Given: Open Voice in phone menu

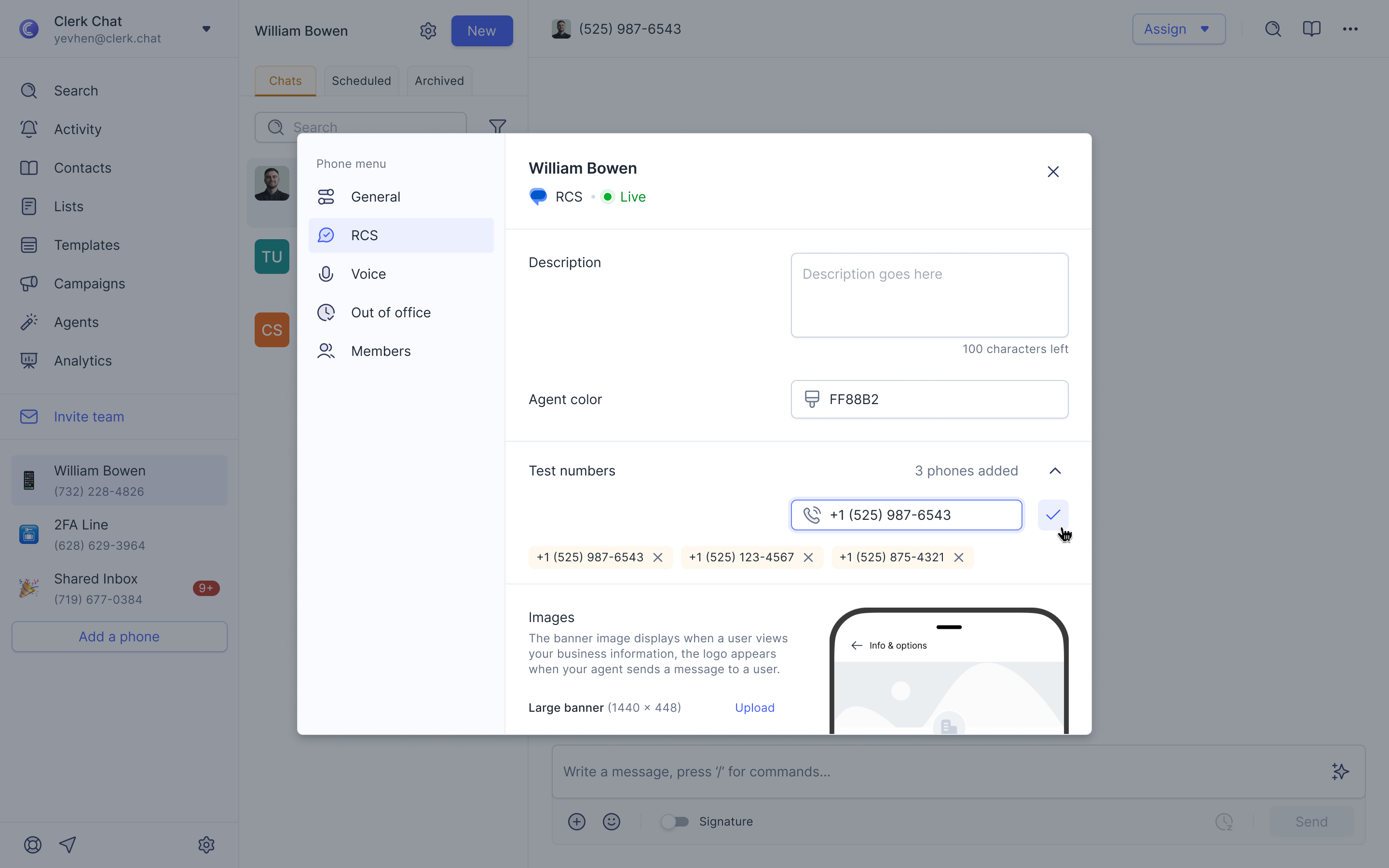Looking at the screenshot, I should [368, 274].
